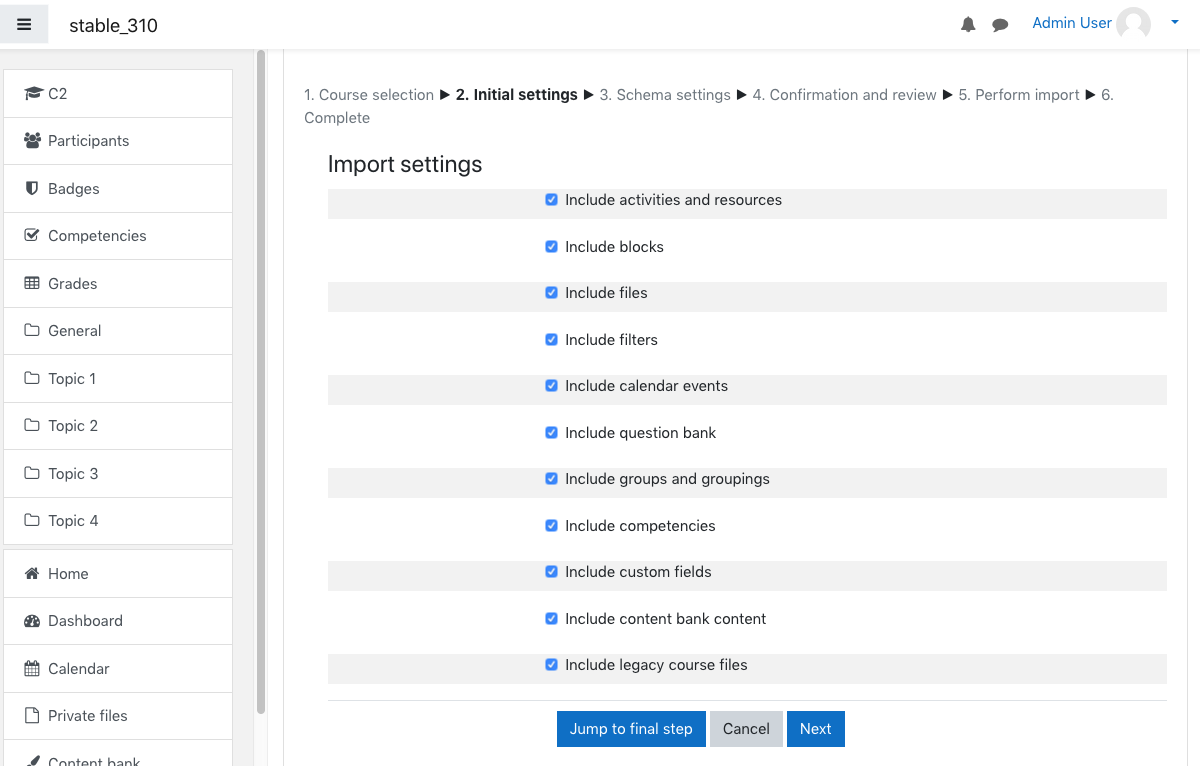Open Grades sidebar item
Image resolution: width=1200 pixels, height=766 pixels.
[118, 283]
